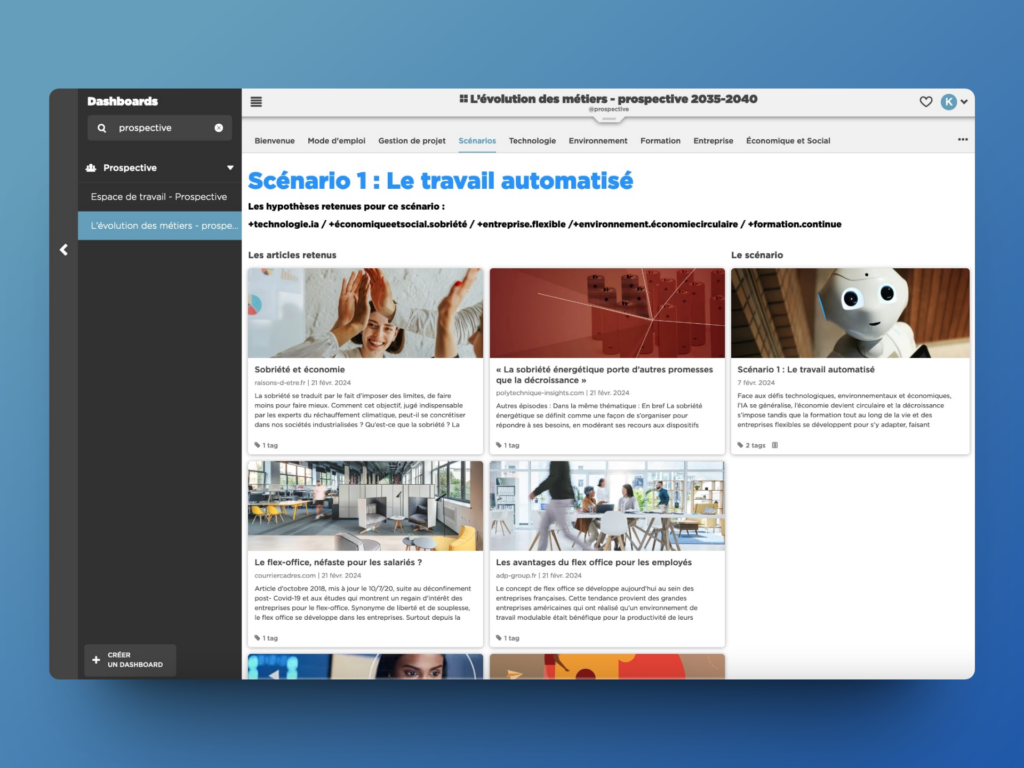The image size is (1024, 768).
Task: Open 'Espace de travail - Prospective' dashboard
Action: 159,197
